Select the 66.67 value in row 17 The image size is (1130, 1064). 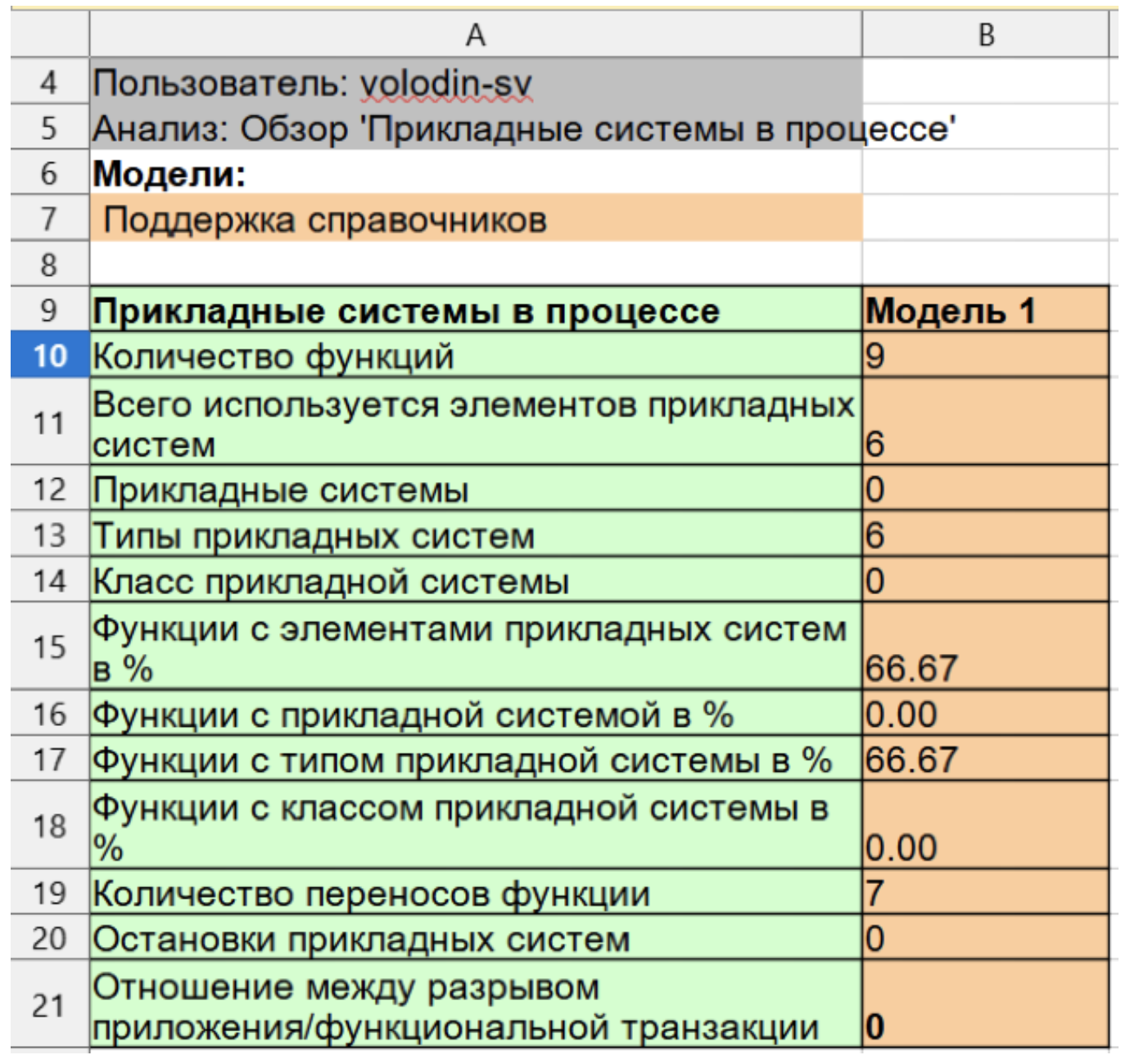[x=985, y=760]
